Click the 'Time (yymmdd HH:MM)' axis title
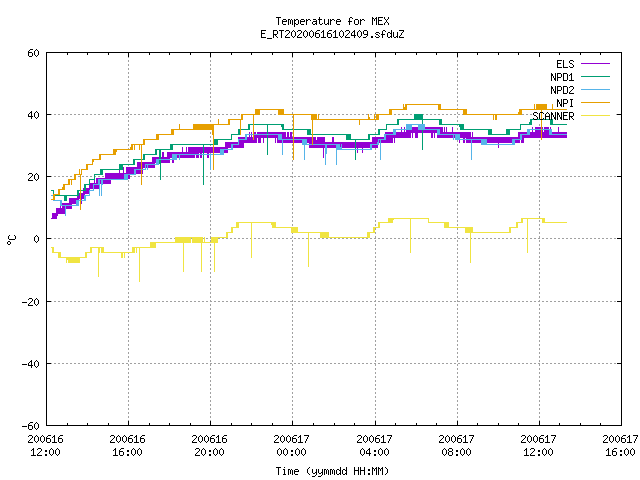This screenshot has width=640, height=480. point(332,471)
